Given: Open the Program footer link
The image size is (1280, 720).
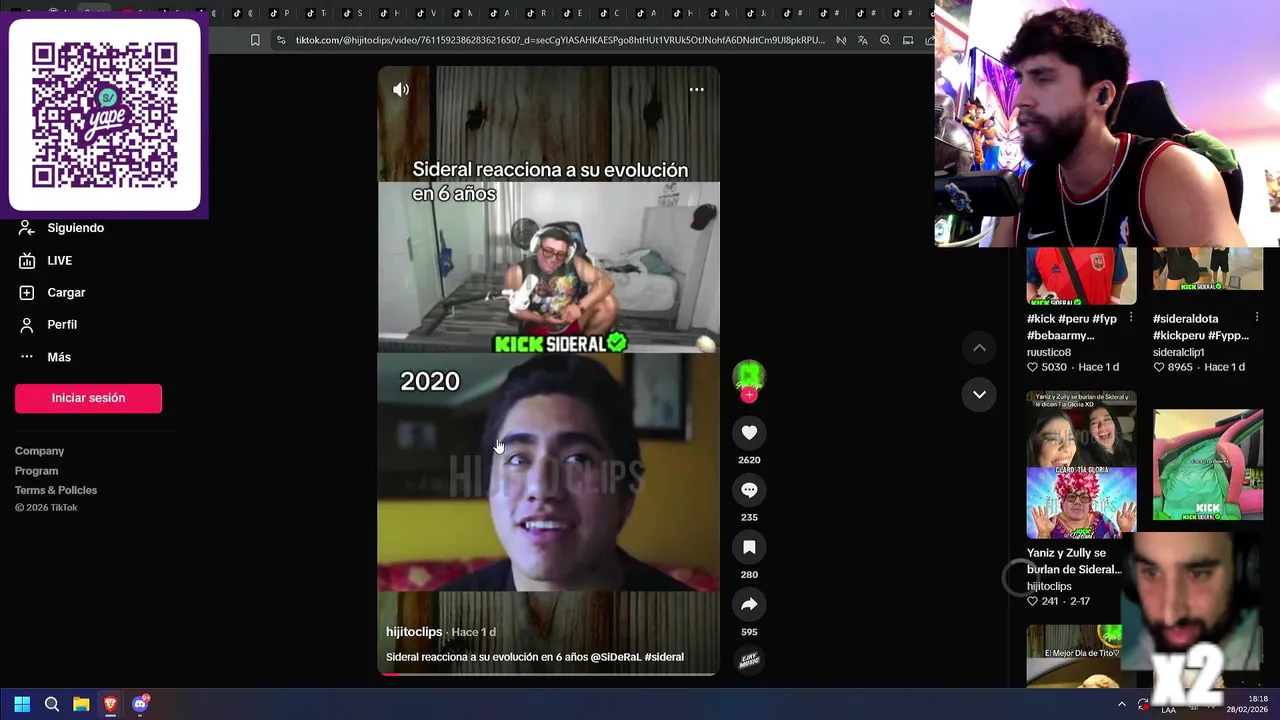Looking at the screenshot, I should tap(36, 471).
